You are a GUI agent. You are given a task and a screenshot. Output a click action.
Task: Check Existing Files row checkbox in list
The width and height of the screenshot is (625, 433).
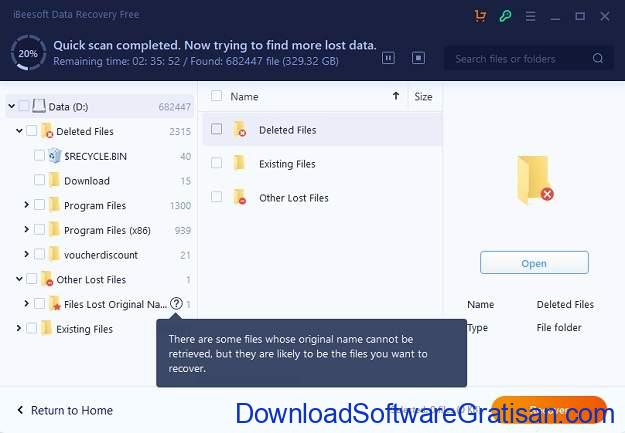pyautogui.click(x=216, y=163)
